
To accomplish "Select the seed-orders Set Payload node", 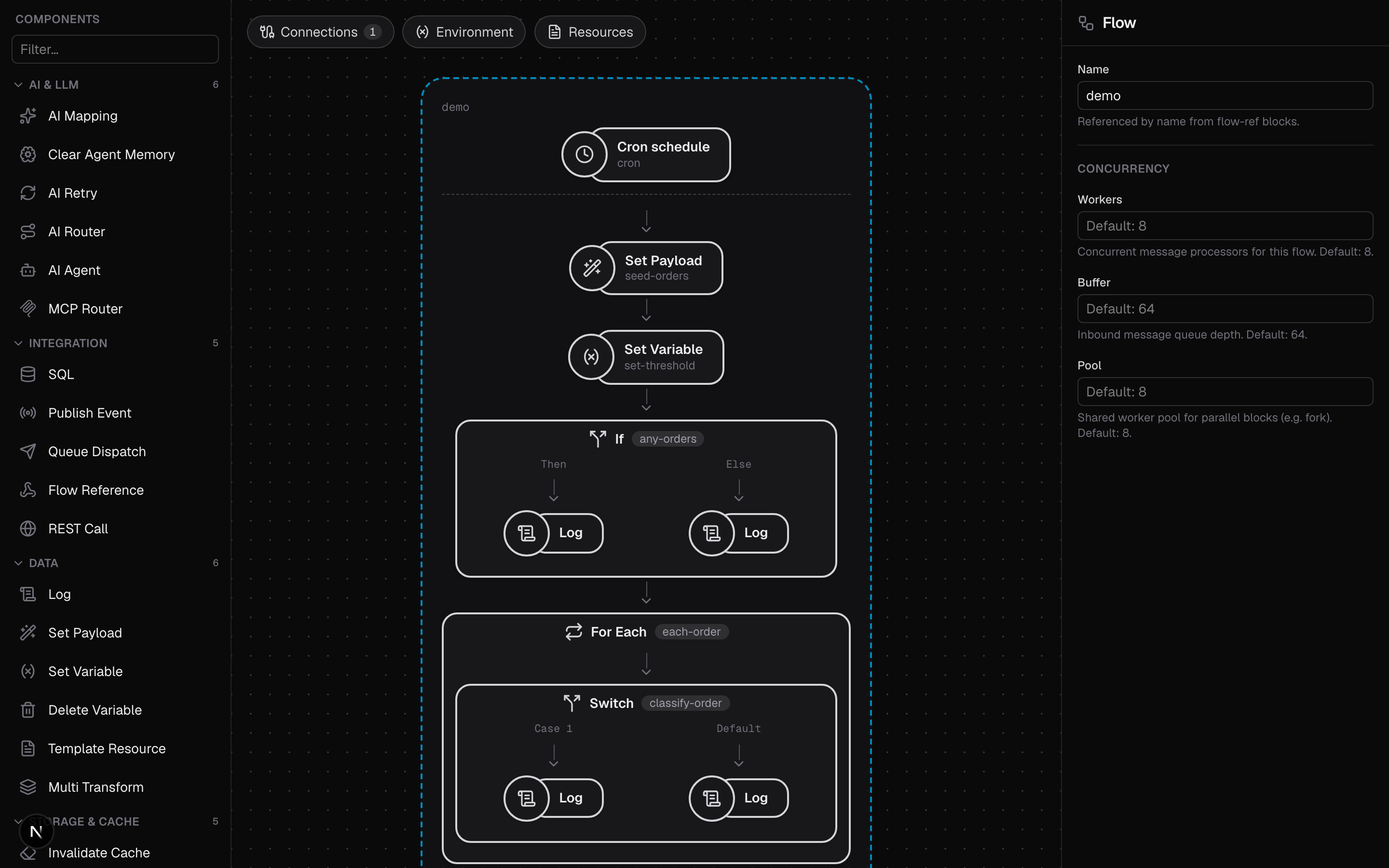I will click(x=646, y=268).
